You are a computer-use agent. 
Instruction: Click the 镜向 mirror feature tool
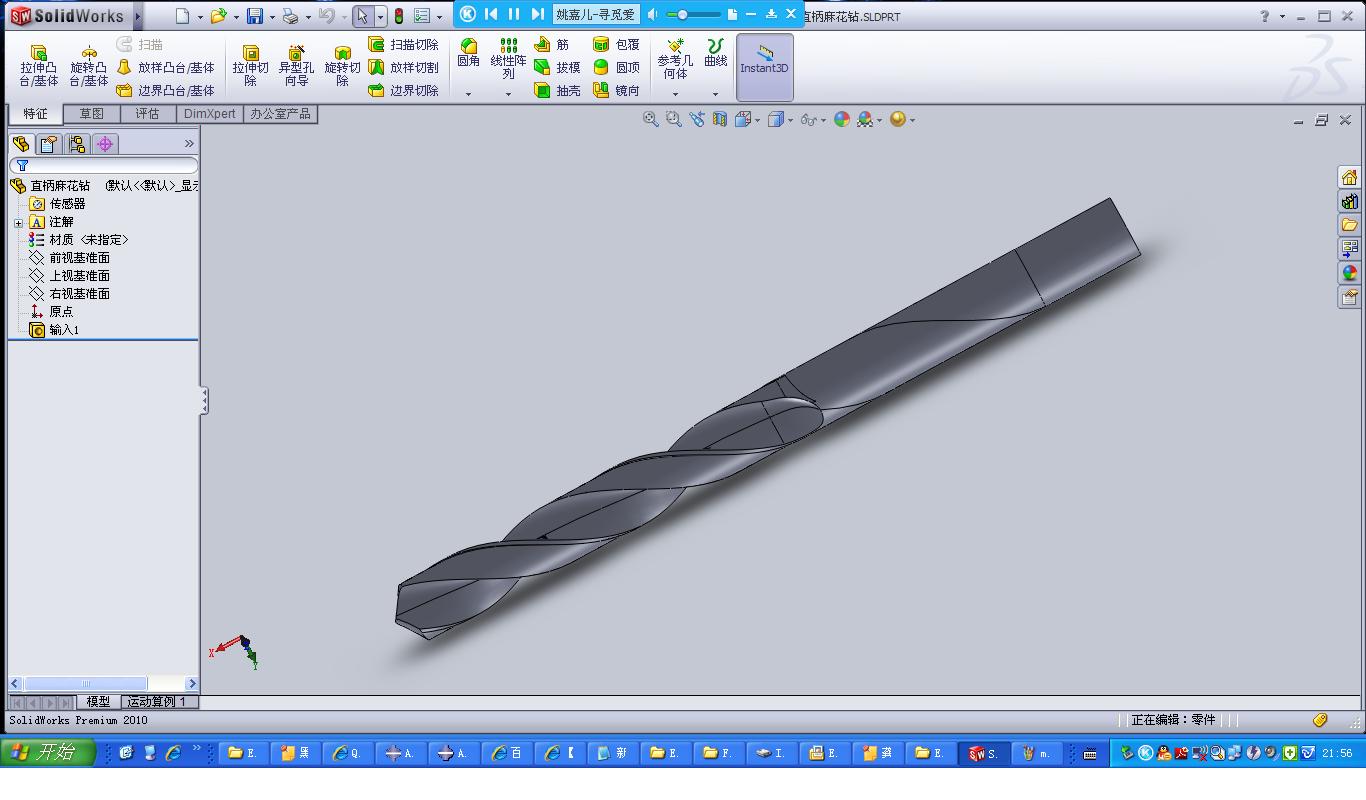pyautogui.click(x=616, y=91)
